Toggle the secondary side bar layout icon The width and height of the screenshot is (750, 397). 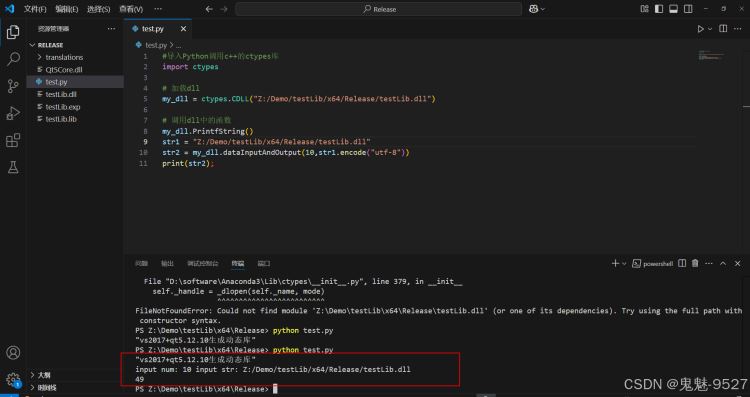[688, 9]
